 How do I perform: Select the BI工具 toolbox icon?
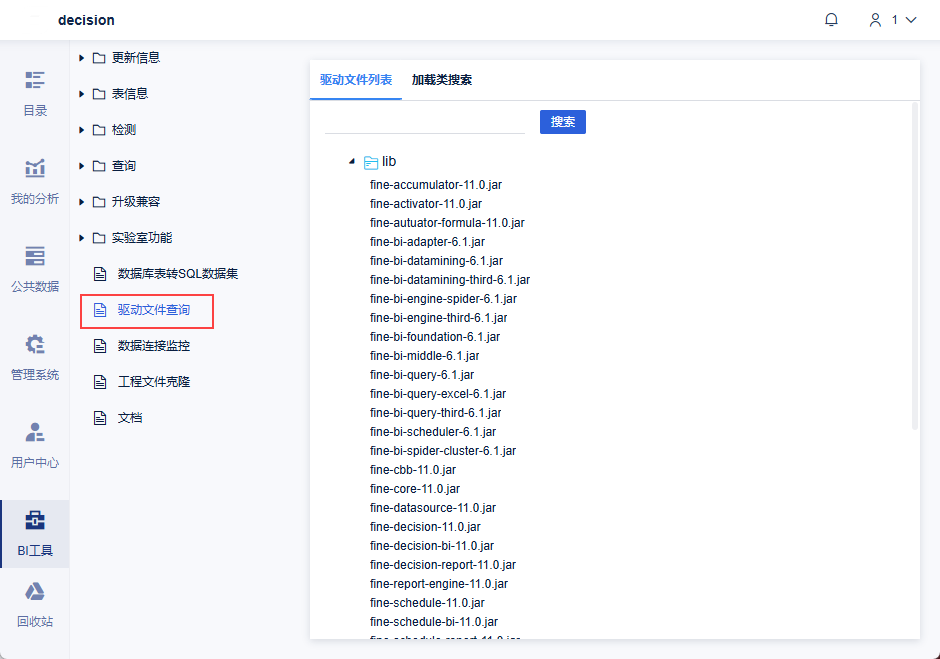click(35, 520)
